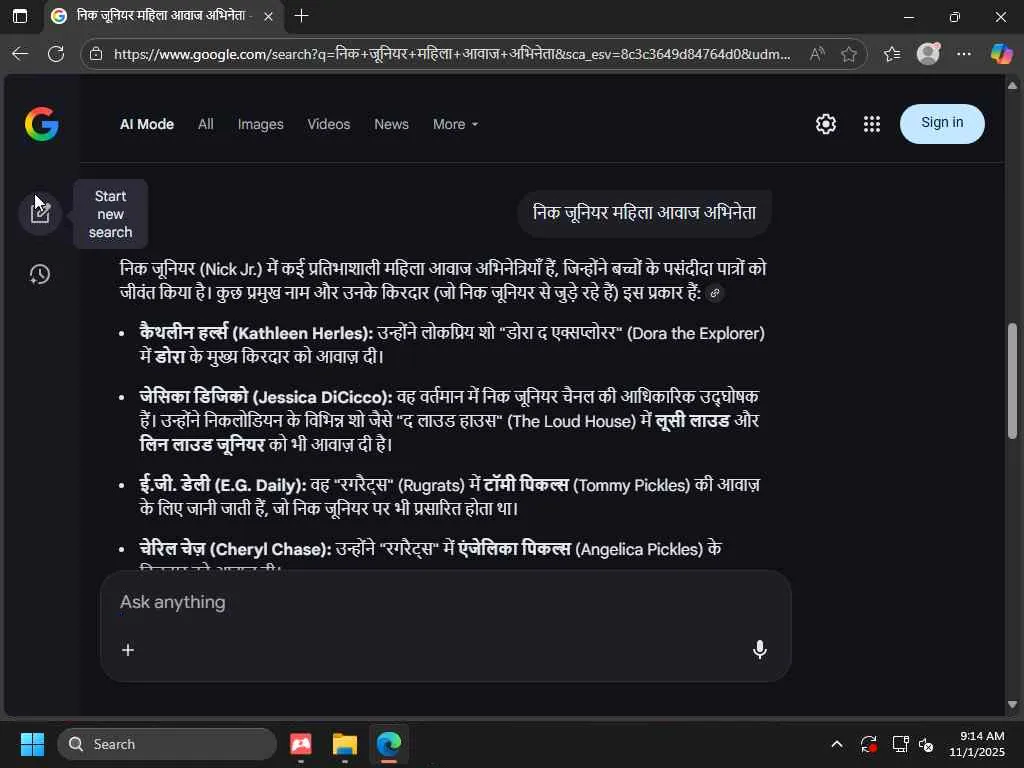Click the muted volume tray icon

point(926,744)
